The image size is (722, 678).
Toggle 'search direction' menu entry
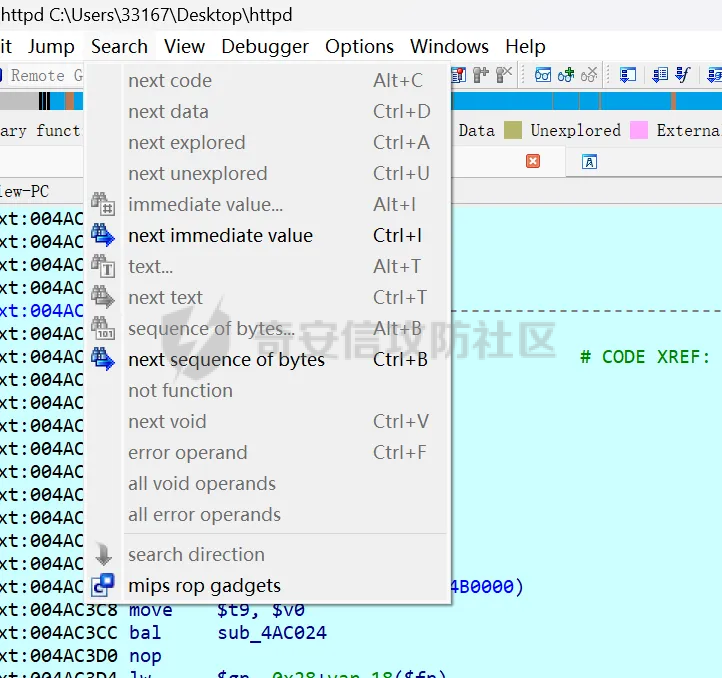(x=266, y=555)
